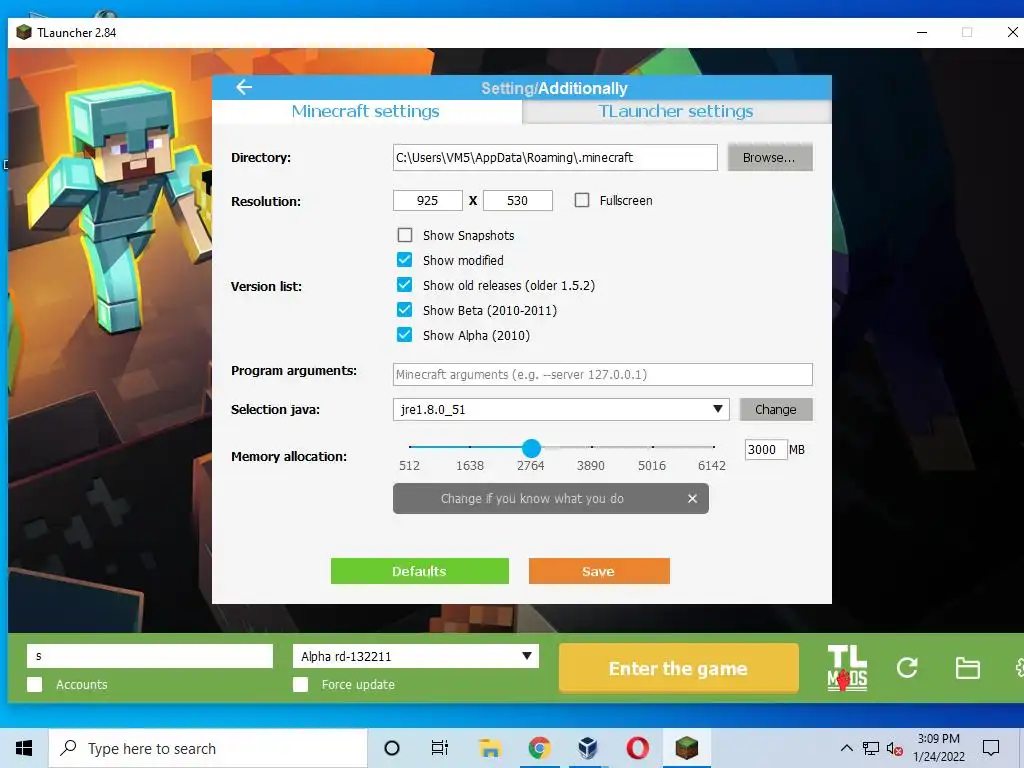This screenshot has height=768, width=1024.
Task: Switch to TLauncher settings tab
Action: [677, 111]
